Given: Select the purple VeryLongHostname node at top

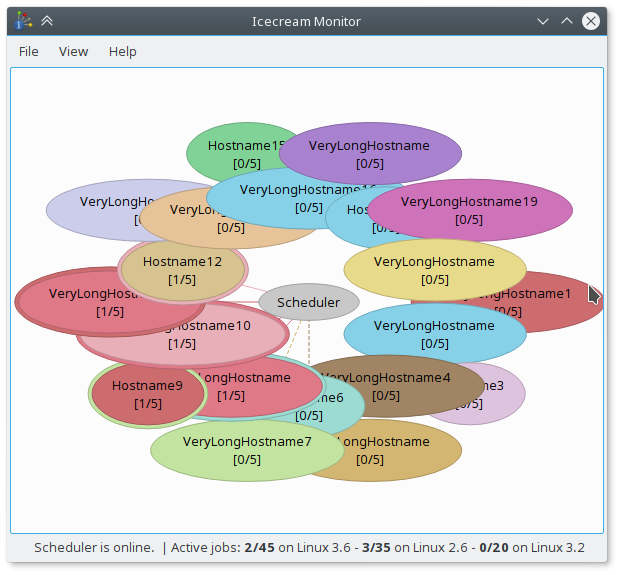Looking at the screenshot, I should (370, 153).
